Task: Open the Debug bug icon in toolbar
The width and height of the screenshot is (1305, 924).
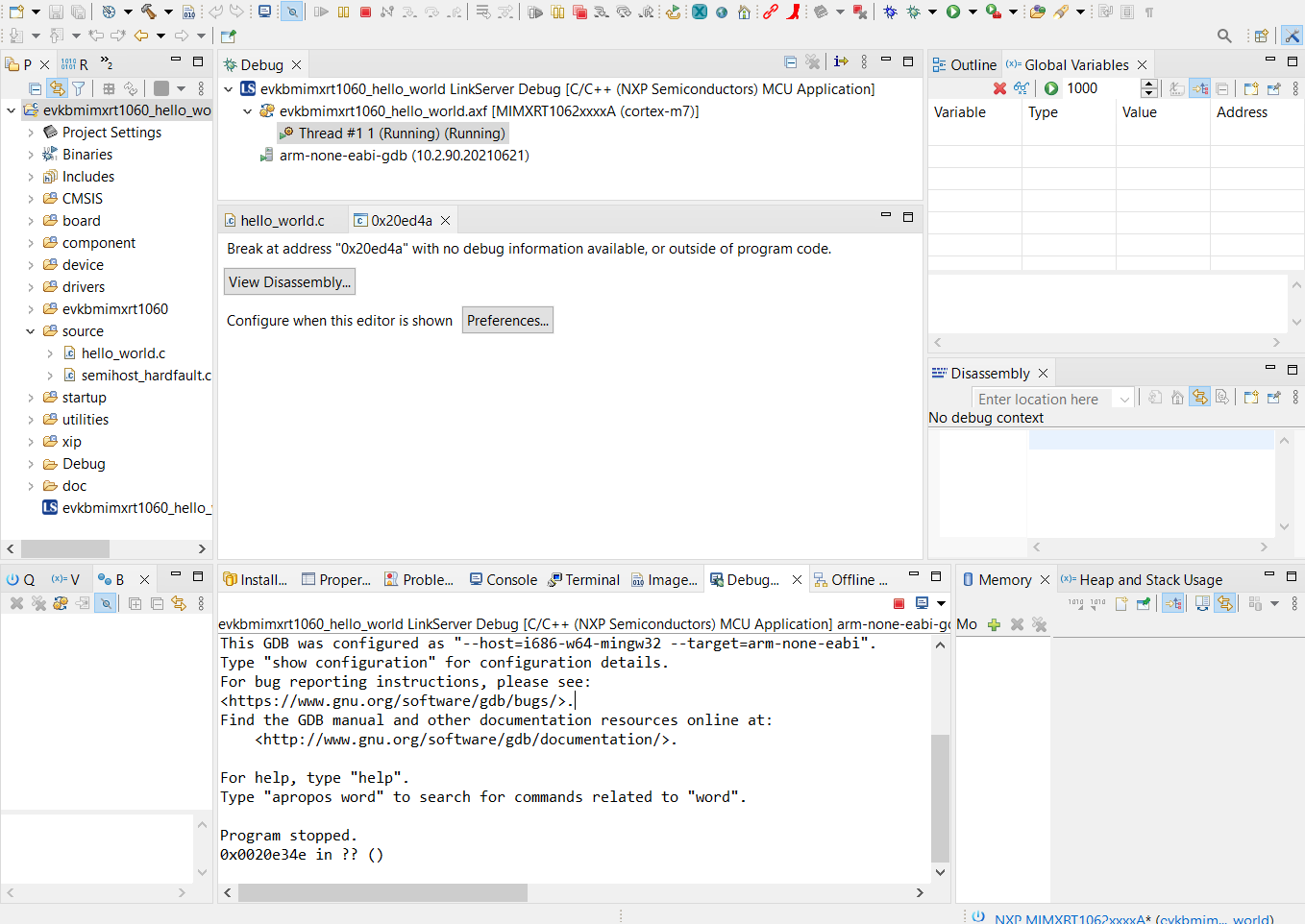Action: 888,12
